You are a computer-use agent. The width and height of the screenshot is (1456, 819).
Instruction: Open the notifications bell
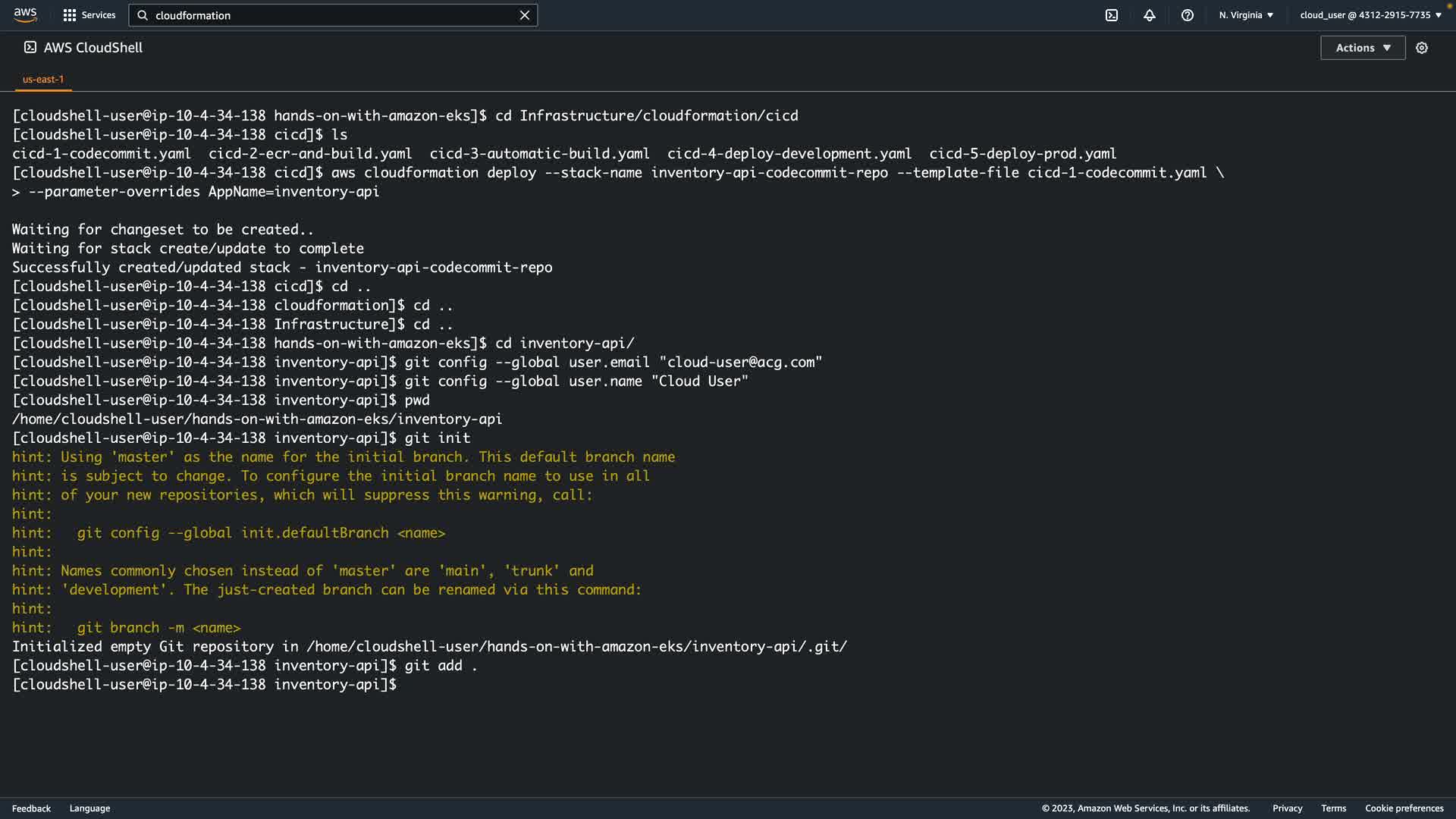(x=1150, y=15)
